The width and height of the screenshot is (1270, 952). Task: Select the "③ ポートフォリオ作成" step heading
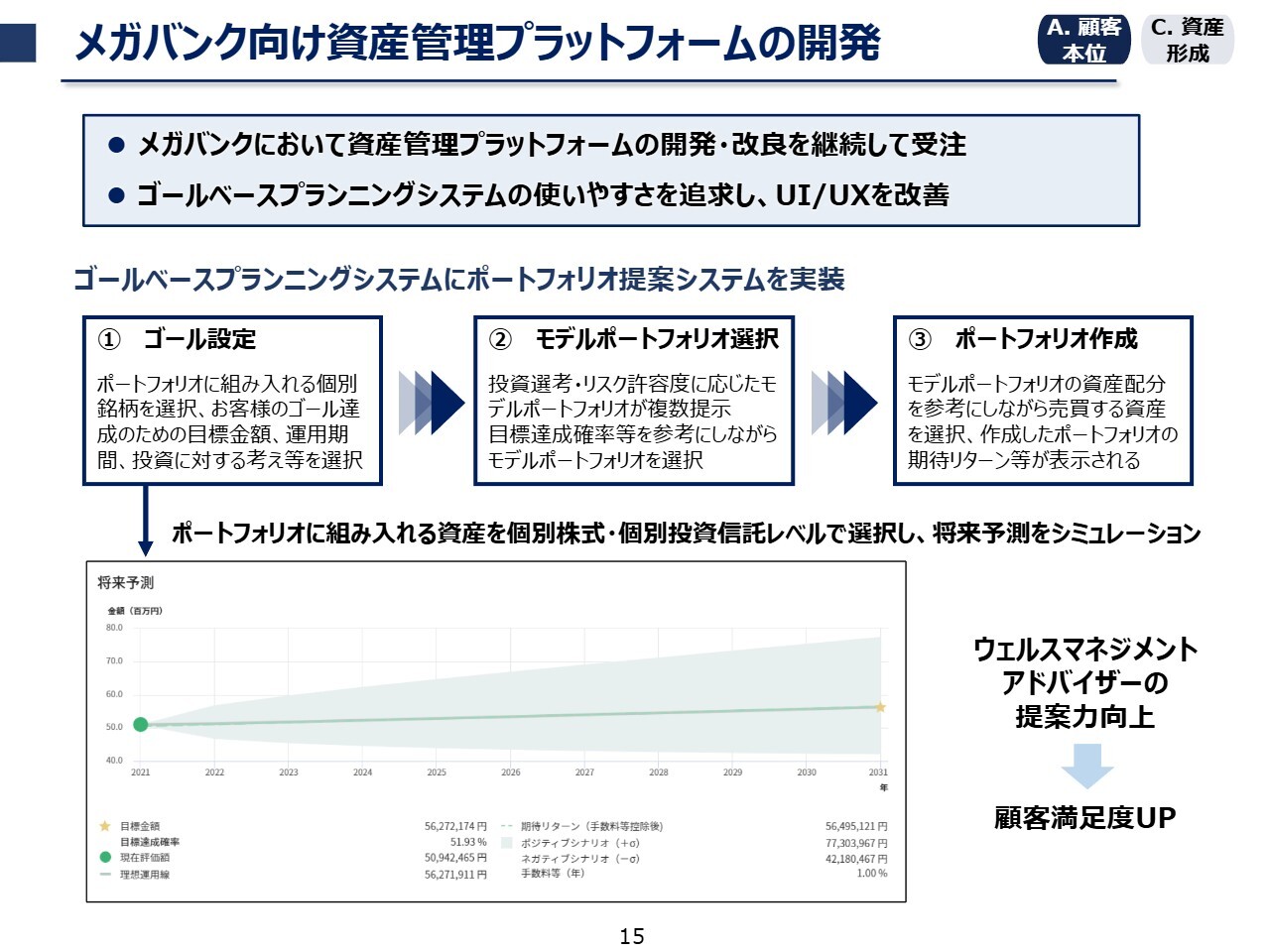point(1024,339)
